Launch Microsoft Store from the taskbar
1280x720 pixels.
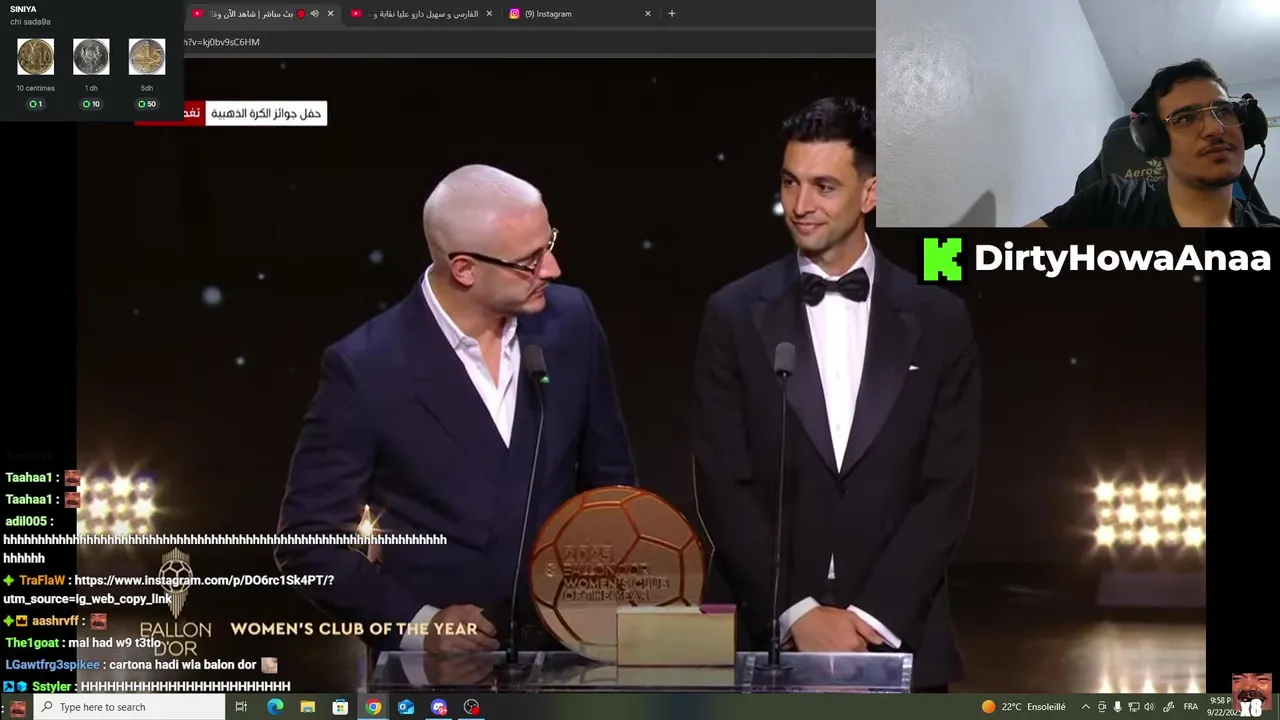point(340,707)
